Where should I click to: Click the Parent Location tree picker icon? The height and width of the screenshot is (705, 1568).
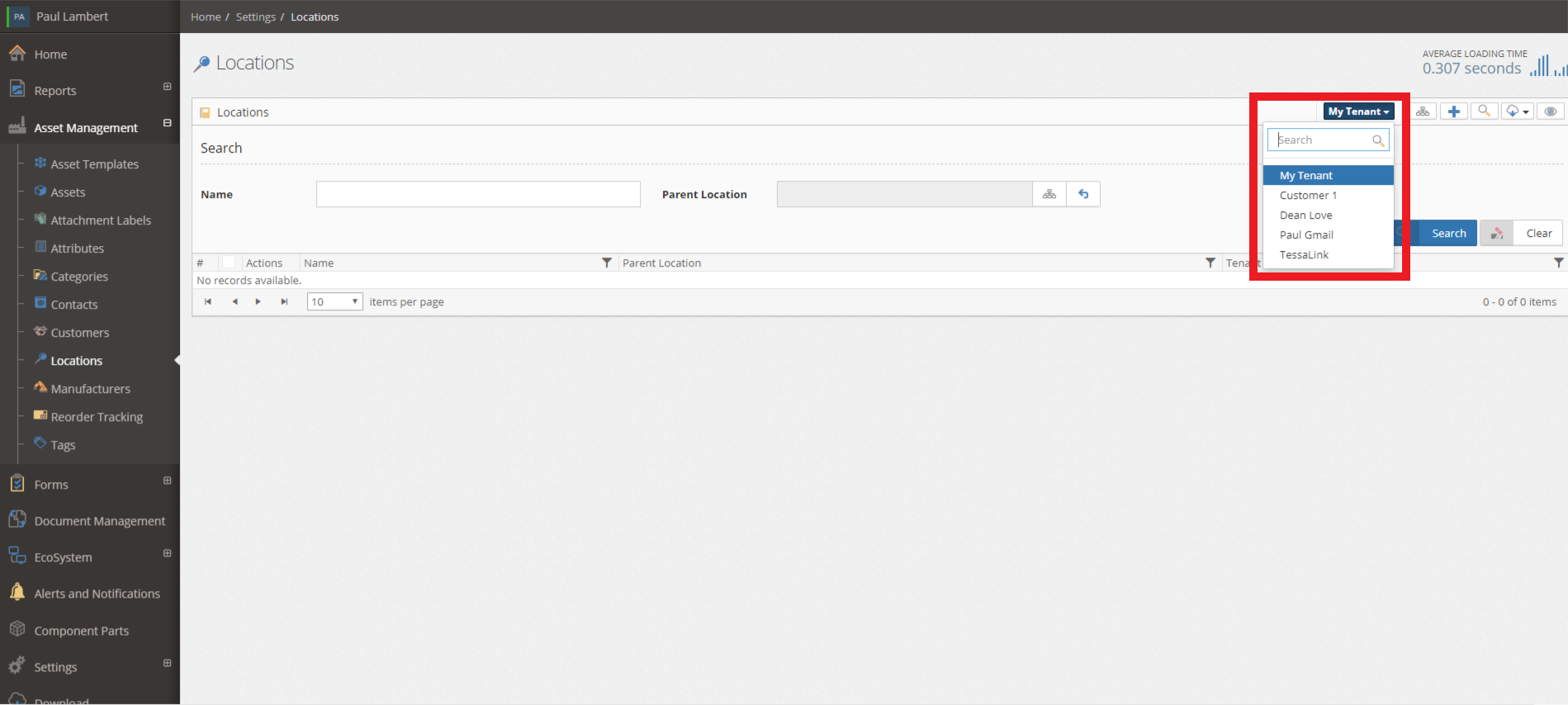pyautogui.click(x=1049, y=194)
